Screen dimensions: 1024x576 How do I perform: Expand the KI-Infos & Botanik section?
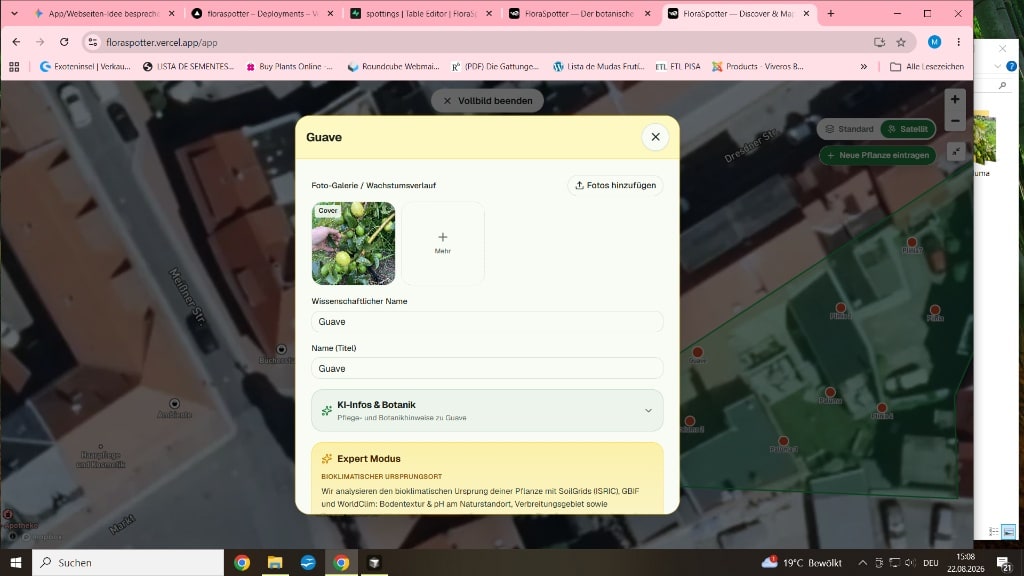487,411
